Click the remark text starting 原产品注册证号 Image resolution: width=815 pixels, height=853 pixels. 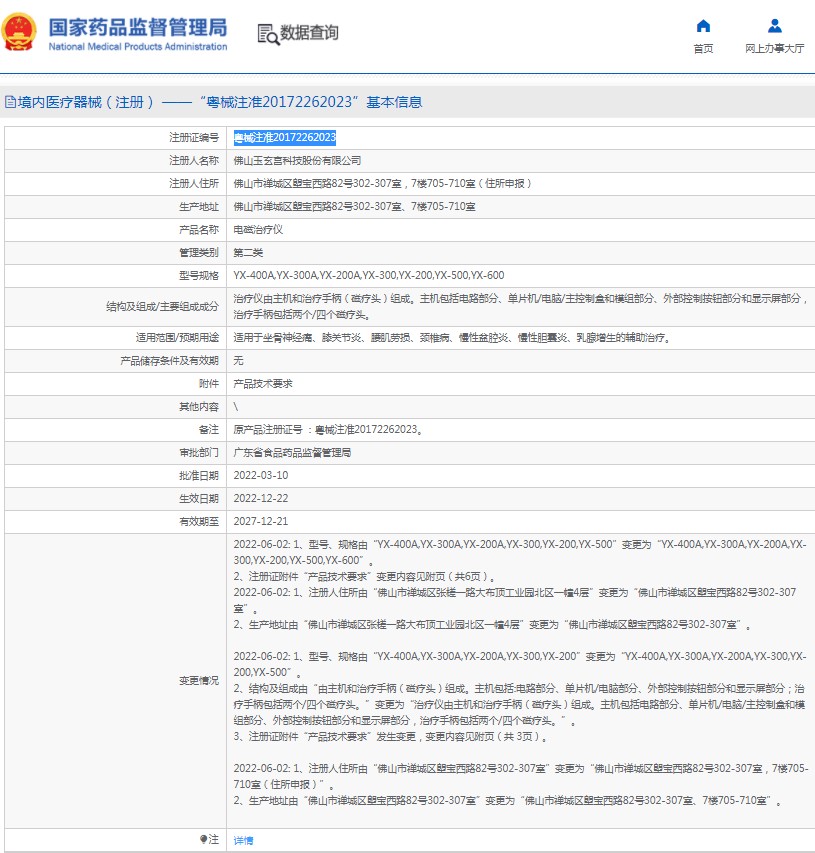click(x=329, y=430)
